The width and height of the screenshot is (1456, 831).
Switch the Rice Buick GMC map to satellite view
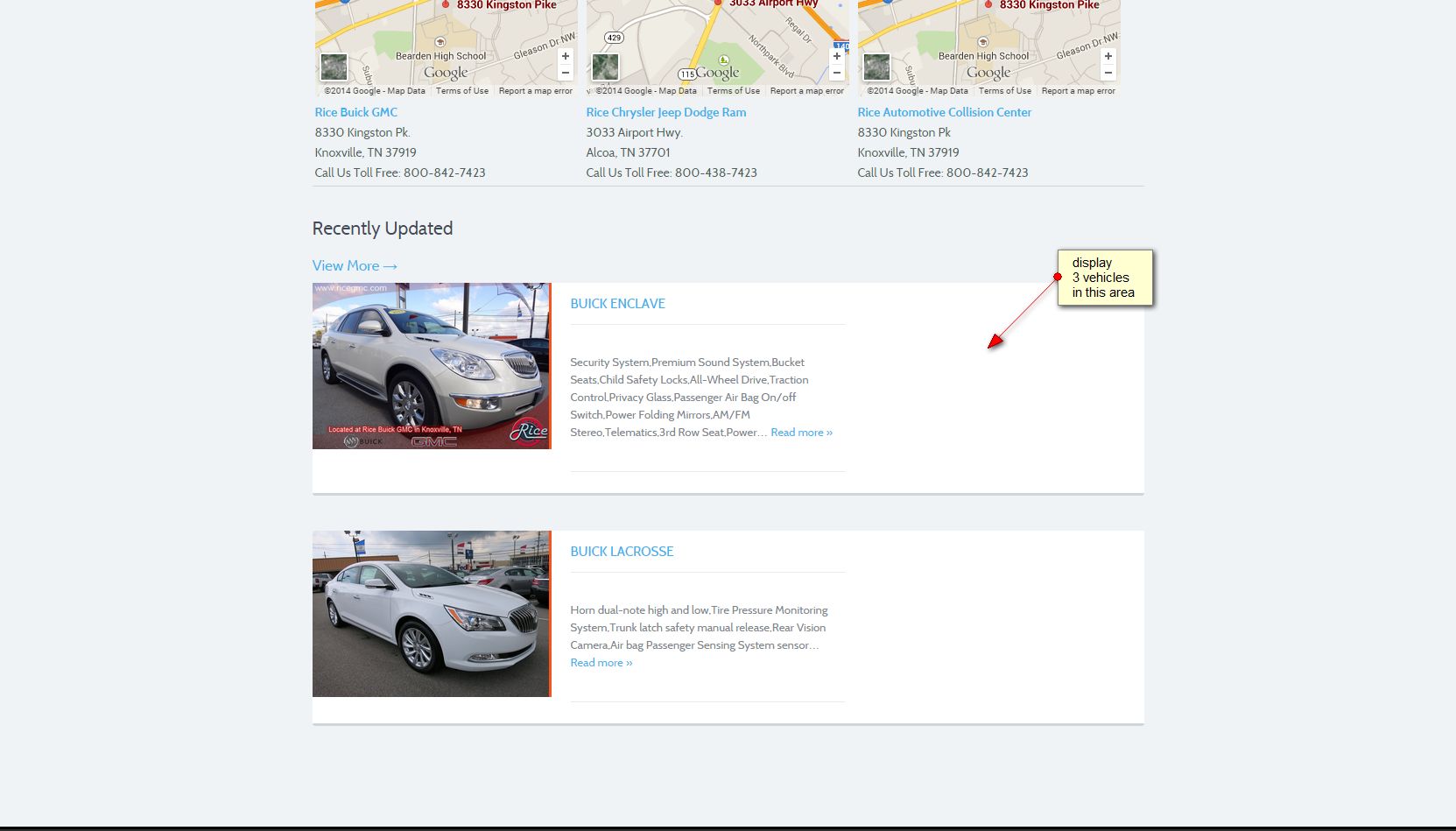pos(334,67)
